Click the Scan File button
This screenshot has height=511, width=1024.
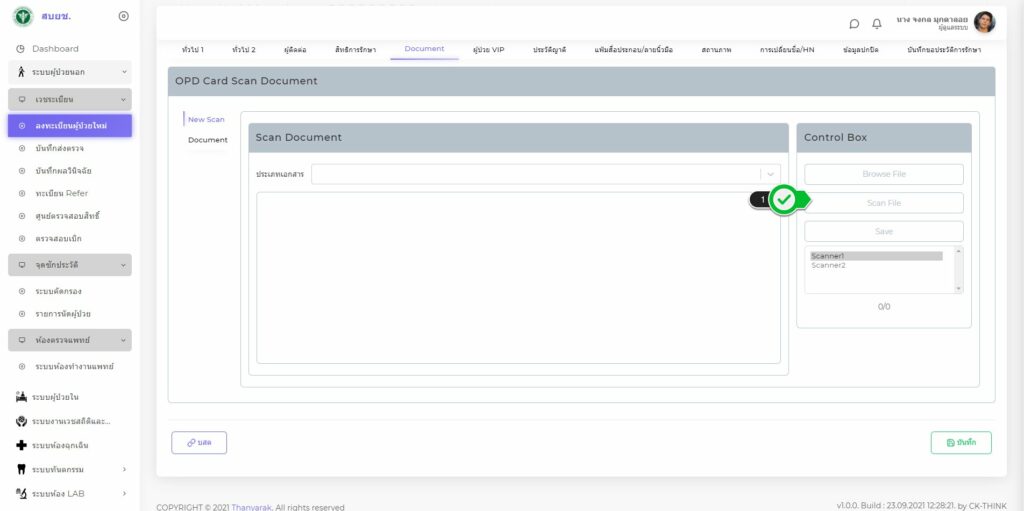[x=884, y=203]
